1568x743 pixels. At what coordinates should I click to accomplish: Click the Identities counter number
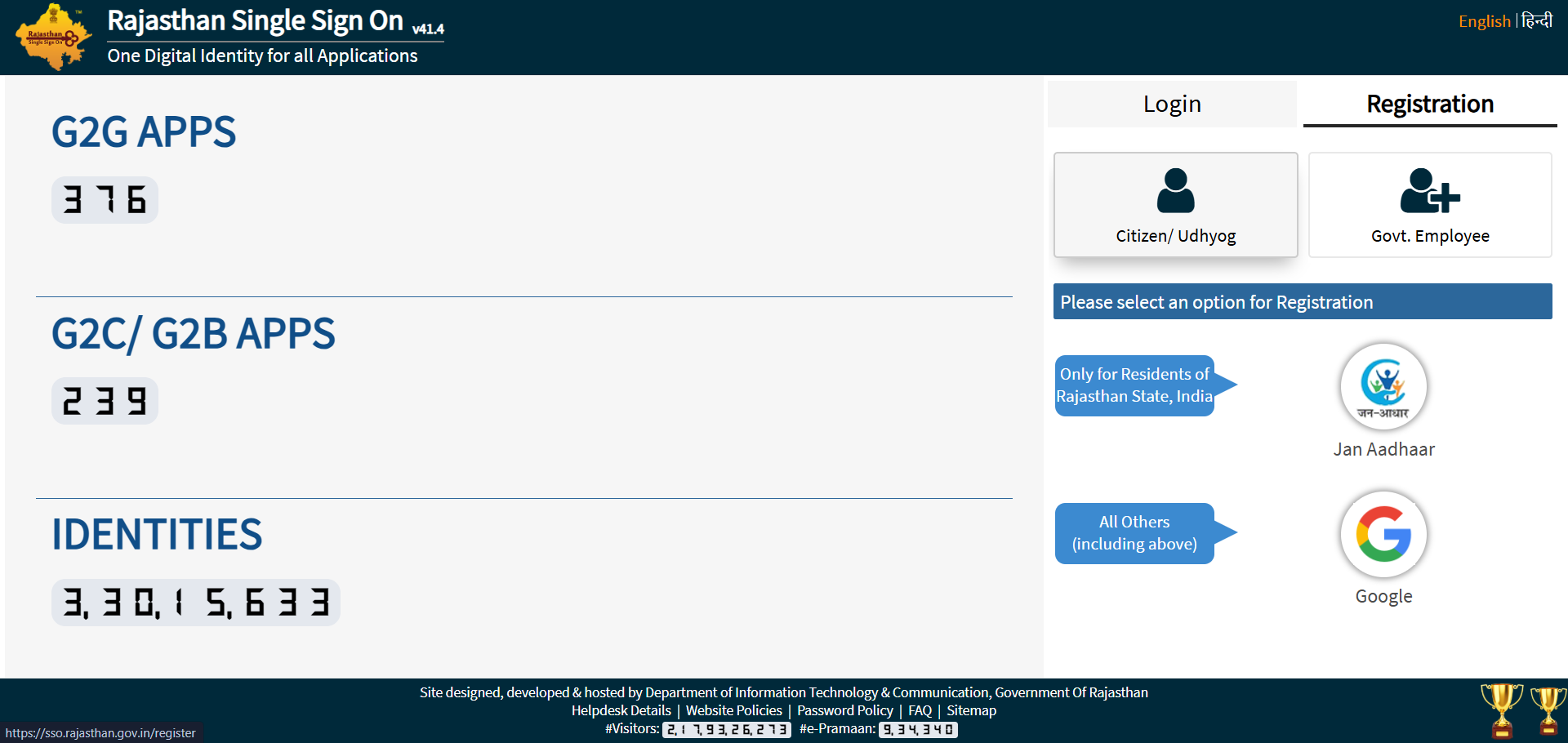(196, 603)
